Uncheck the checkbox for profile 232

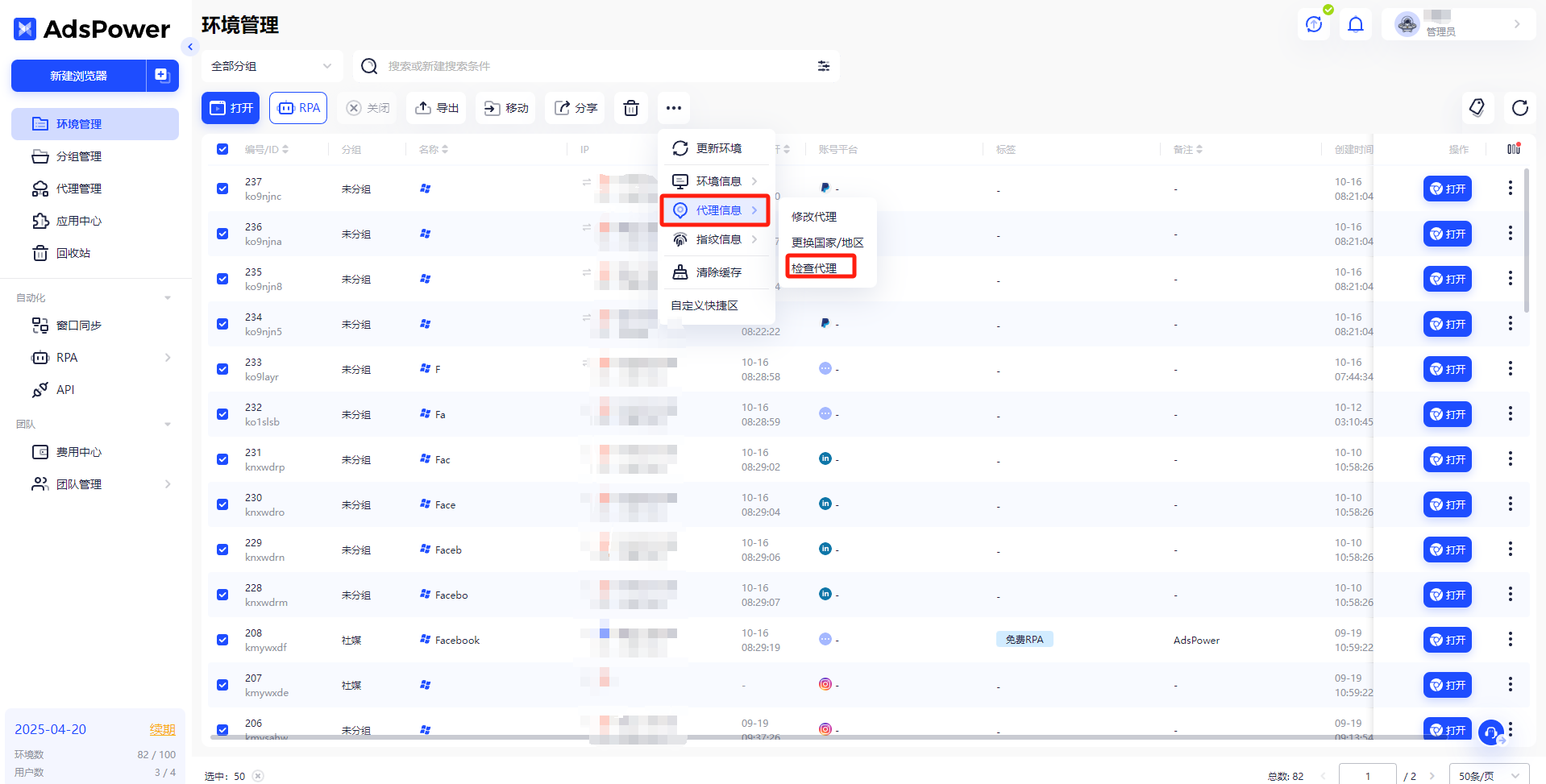[222, 414]
